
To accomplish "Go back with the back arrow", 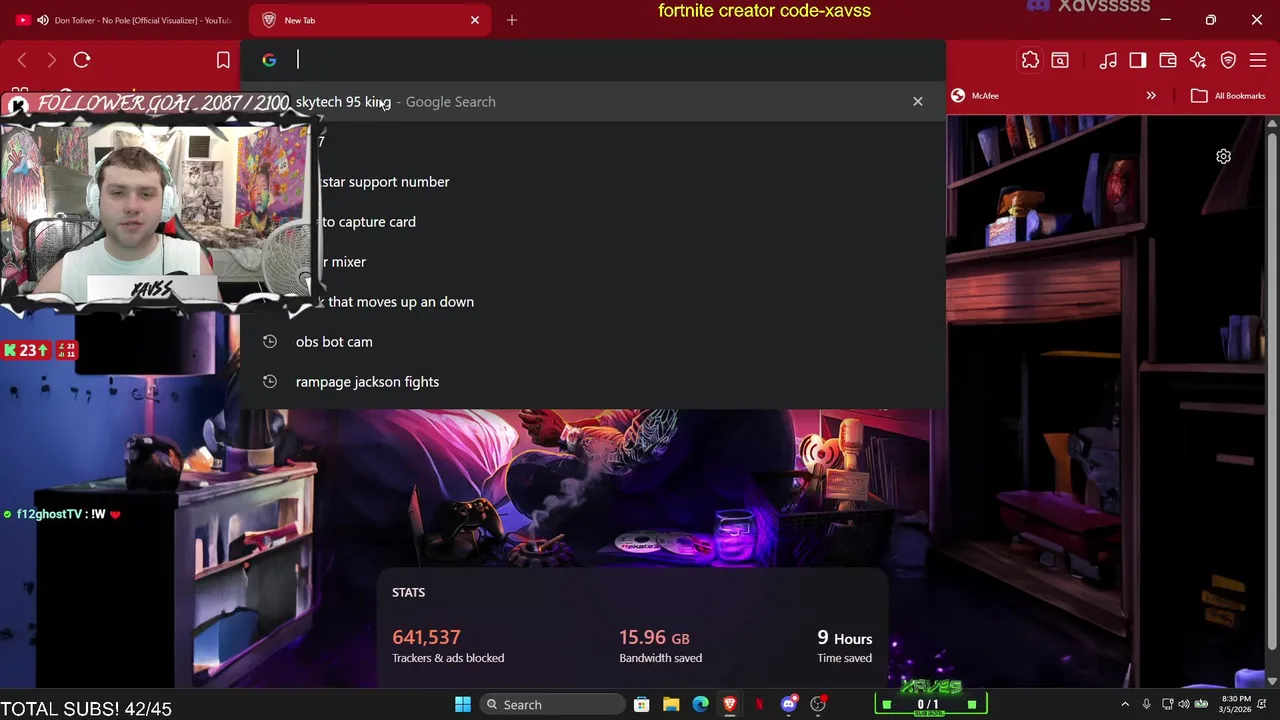I will [22, 61].
